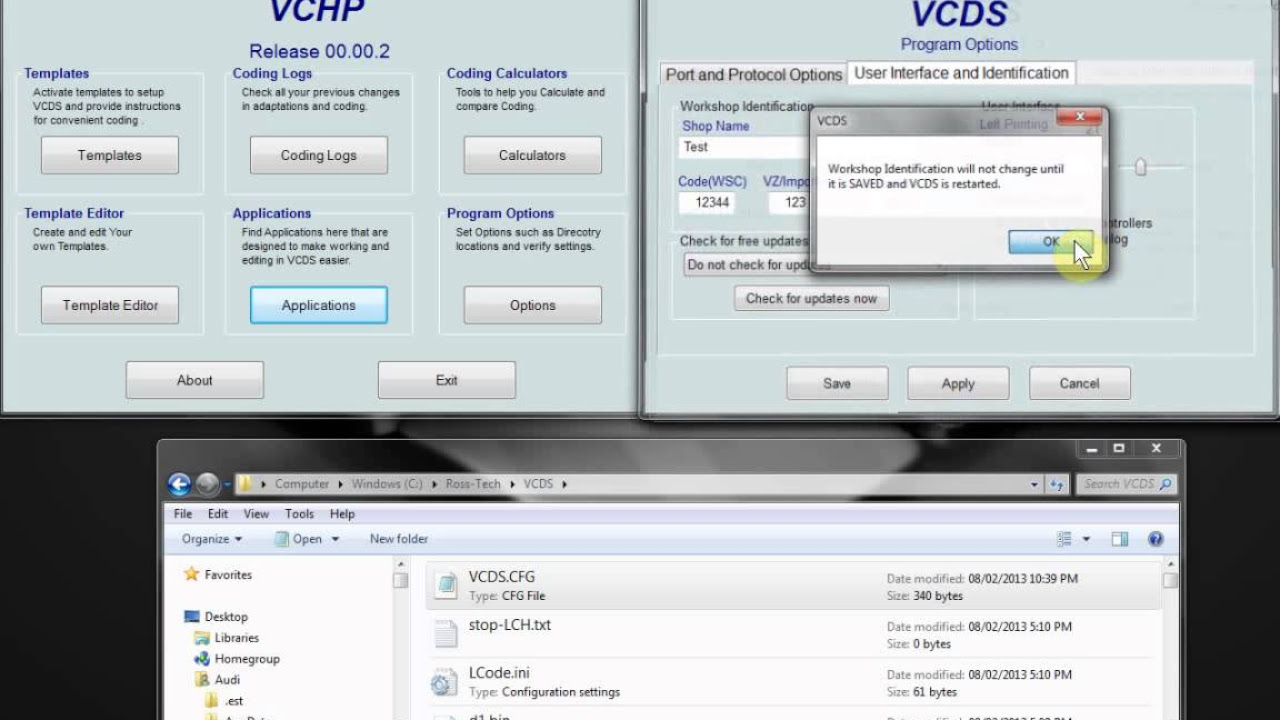The image size is (1280, 720).
Task: Click the Favorites star icon
Action: point(191,575)
